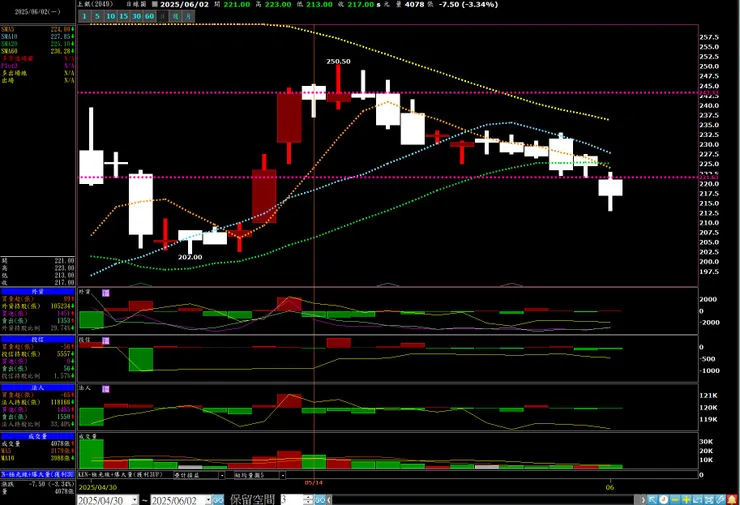Click the GO button next to end date
This screenshot has height=505, width=740.
[218, 500]
